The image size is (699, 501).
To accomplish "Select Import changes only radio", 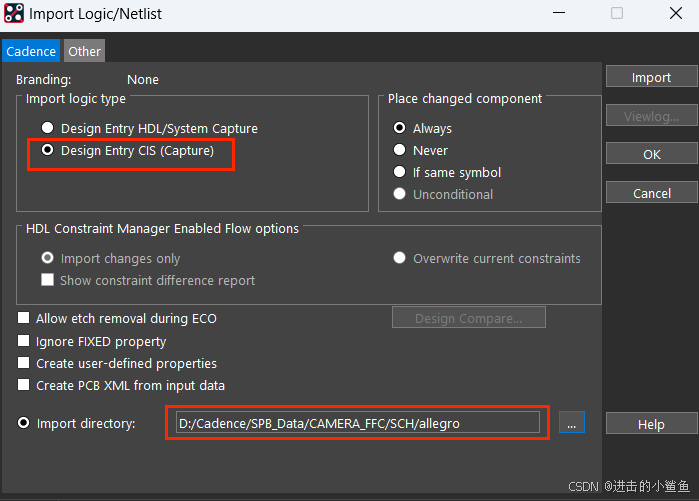I will coord(47,258).
